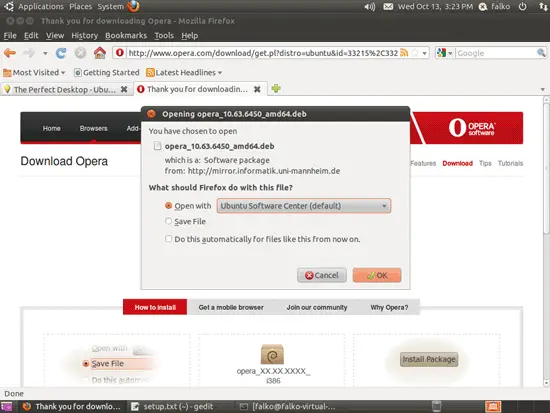Screen dimensions: 550x413
Task: Click the Tips link
Action: point(485,163)
